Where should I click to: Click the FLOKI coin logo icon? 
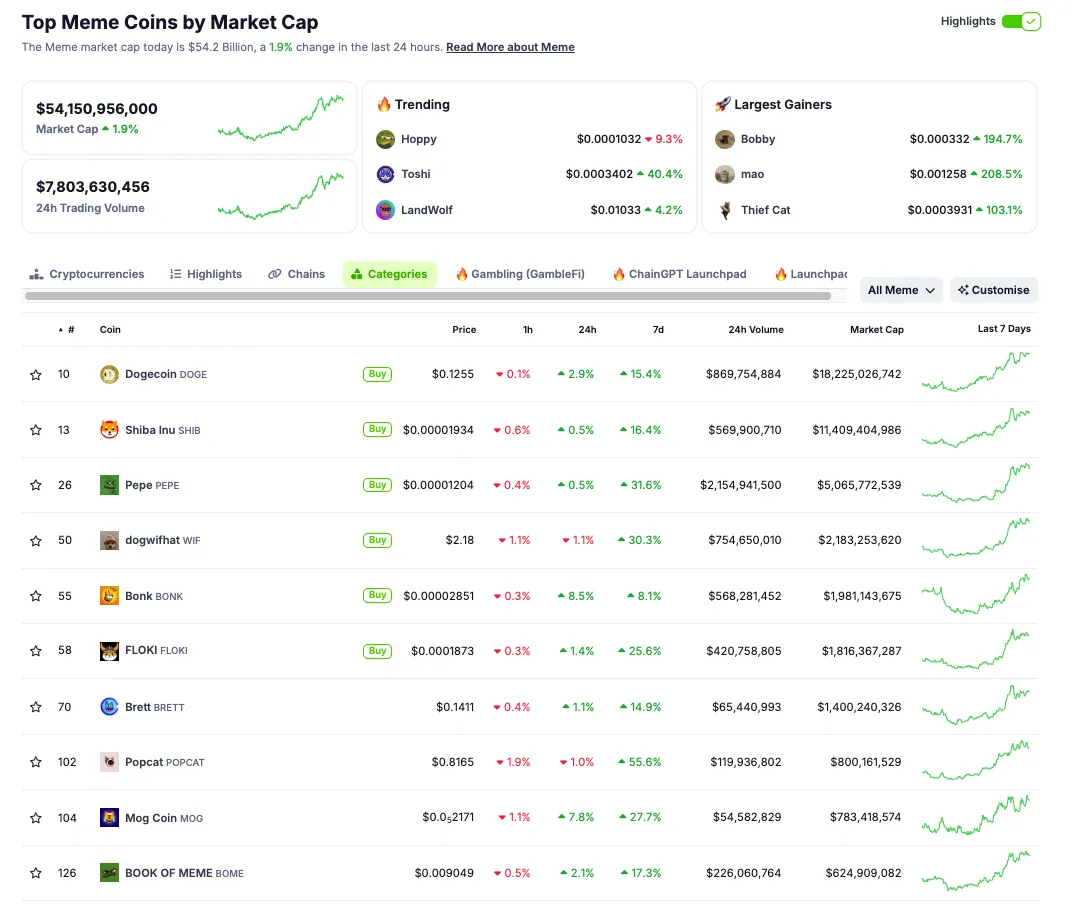(109, 651)
